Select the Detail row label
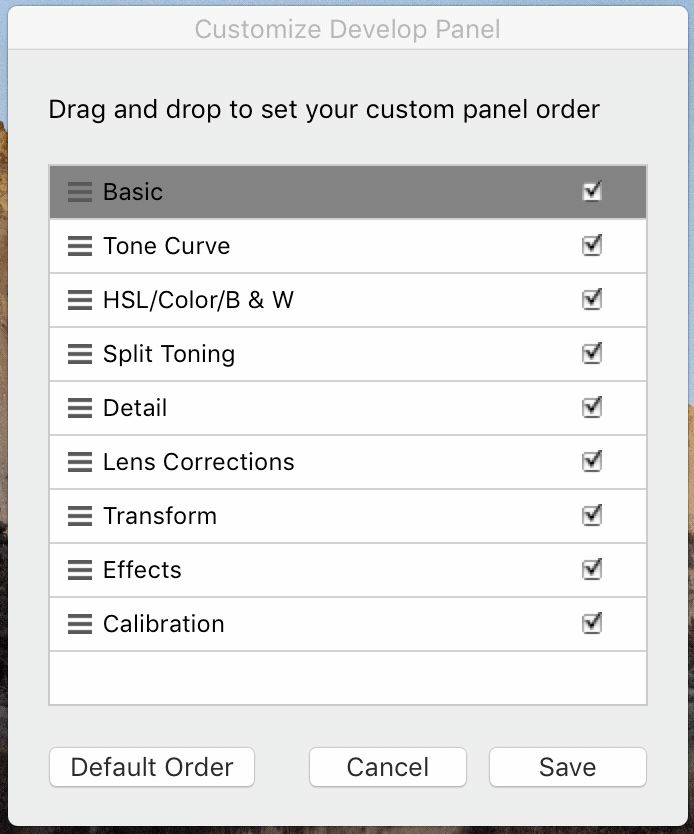The width and height of the screenshot is (694, 834). (135, 408)
